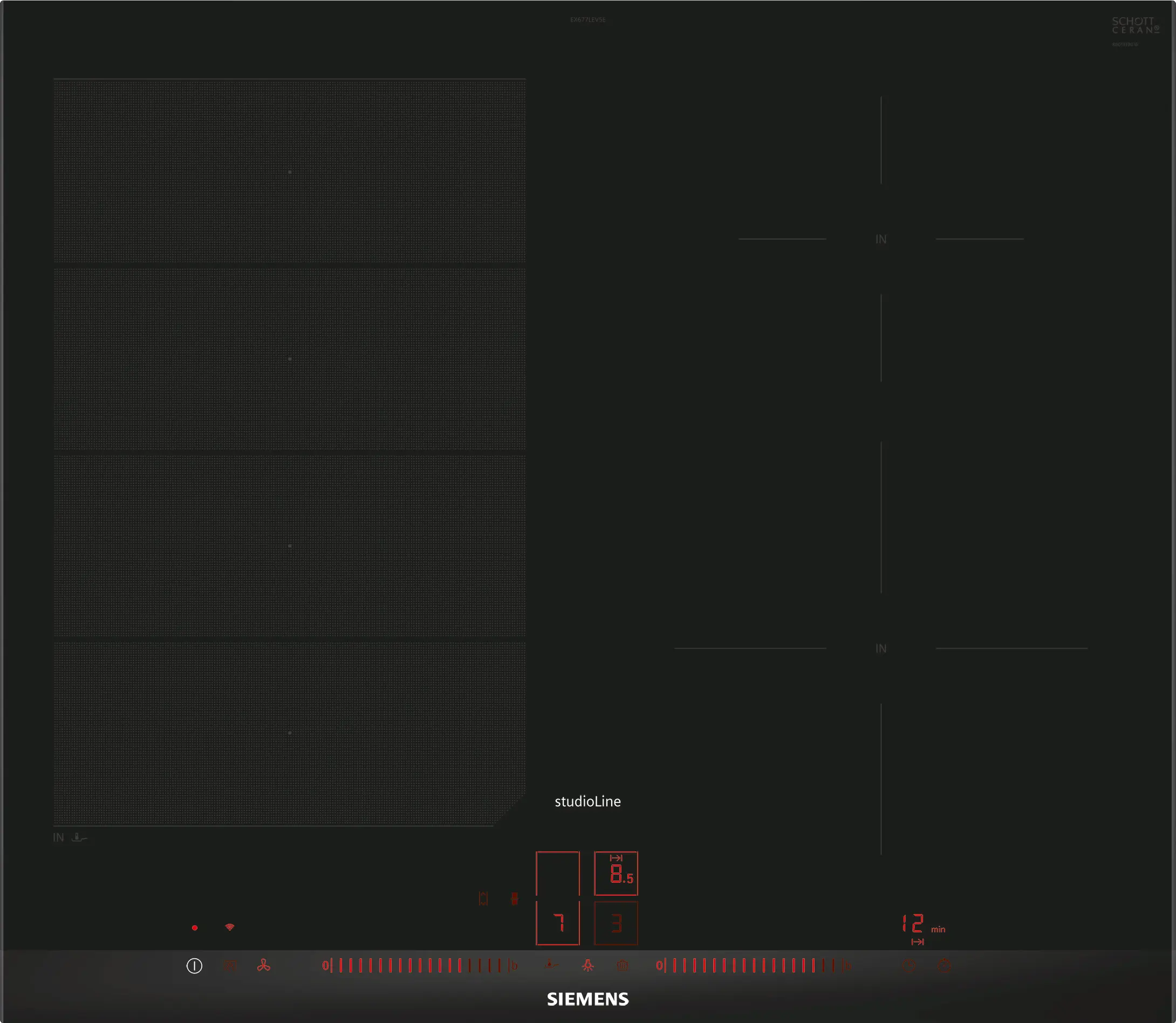Set right power slider to zero
This screenshot has width=1176, height=1023.
pyautogui.click(x=659, y=965)
